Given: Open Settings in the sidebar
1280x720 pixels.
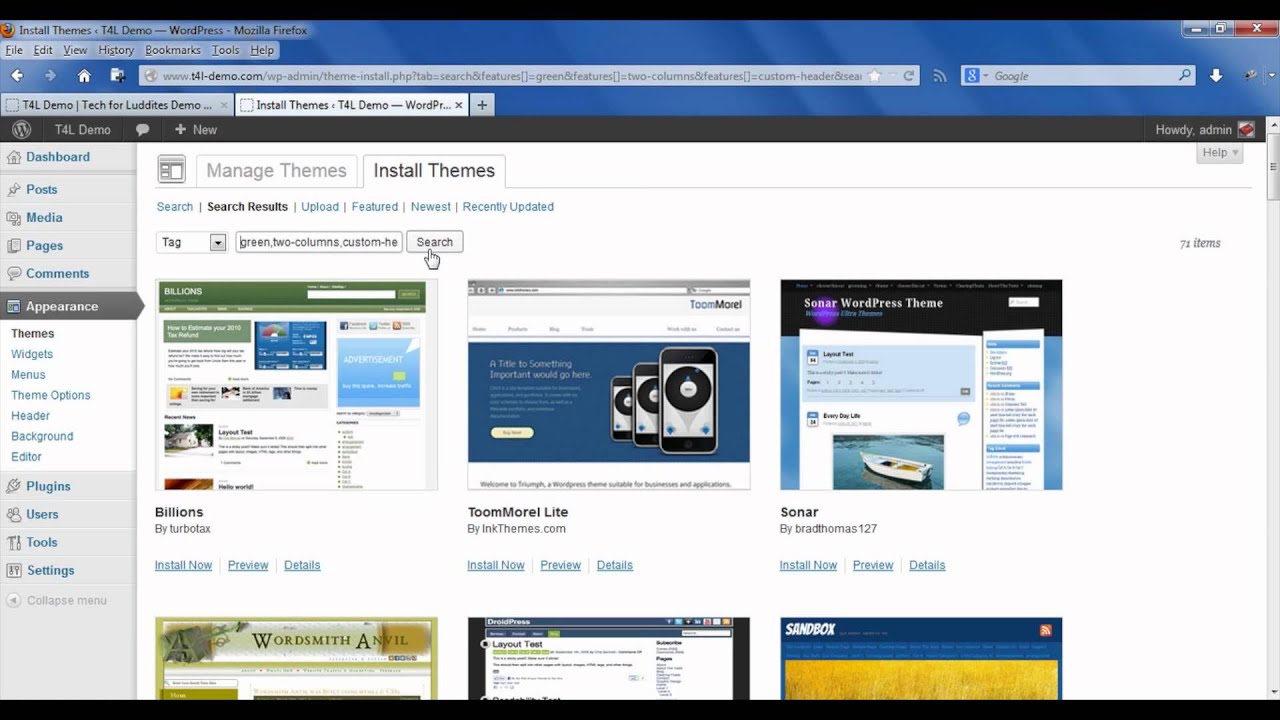Looking at the screenshot, I should [x=50, y=570].
